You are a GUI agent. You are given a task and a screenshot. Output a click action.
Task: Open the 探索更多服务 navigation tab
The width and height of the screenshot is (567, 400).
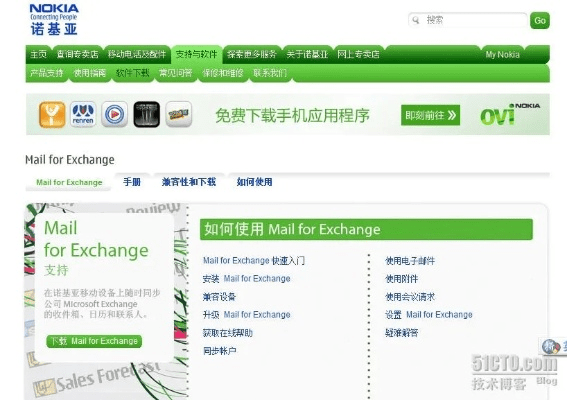(x=252, y=54)
